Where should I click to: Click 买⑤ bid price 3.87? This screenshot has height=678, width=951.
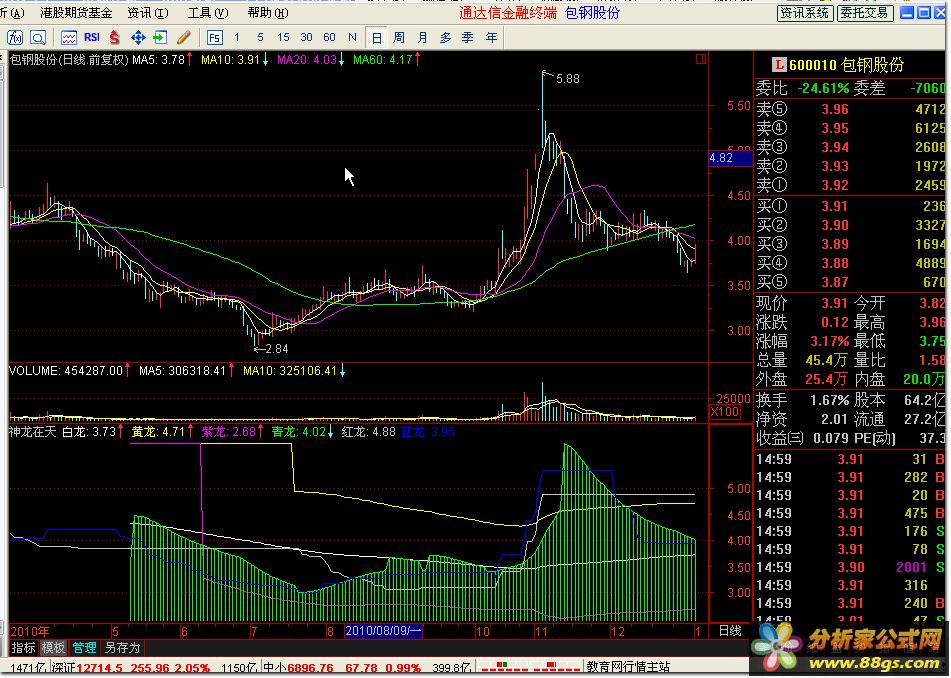835,283
